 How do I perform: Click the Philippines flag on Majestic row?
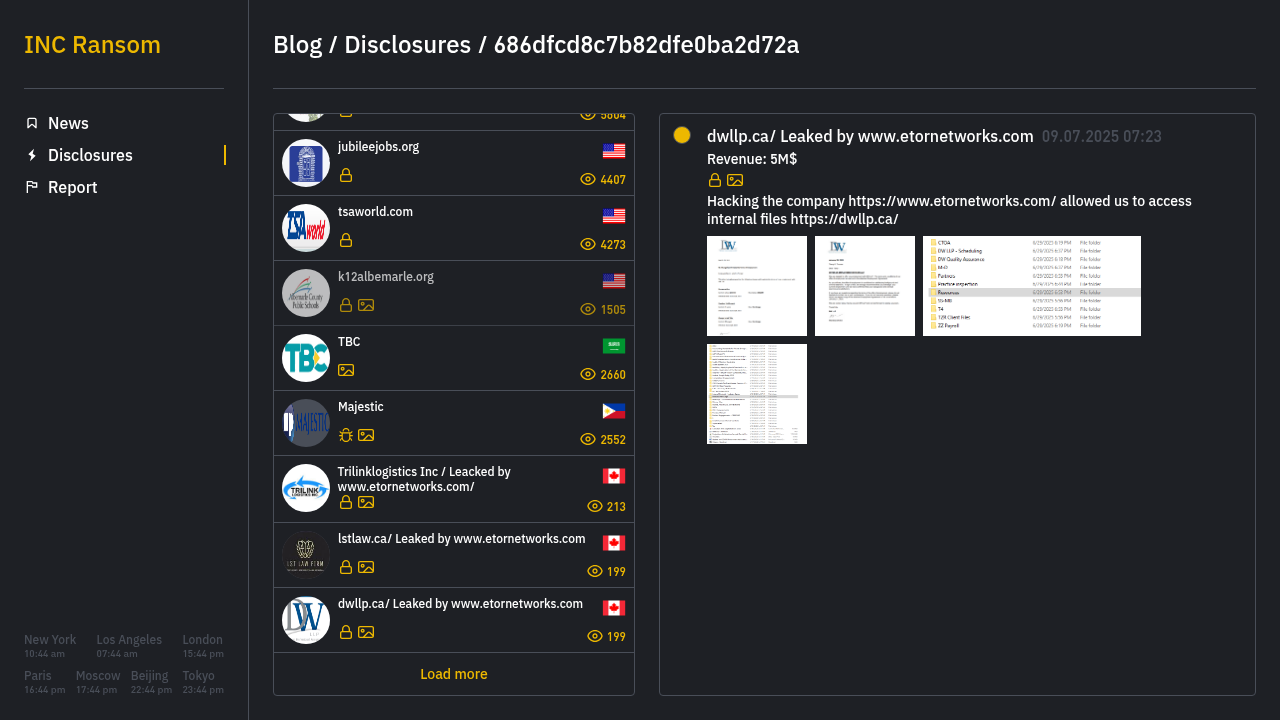pyautogui.click(x=614, y=411)
